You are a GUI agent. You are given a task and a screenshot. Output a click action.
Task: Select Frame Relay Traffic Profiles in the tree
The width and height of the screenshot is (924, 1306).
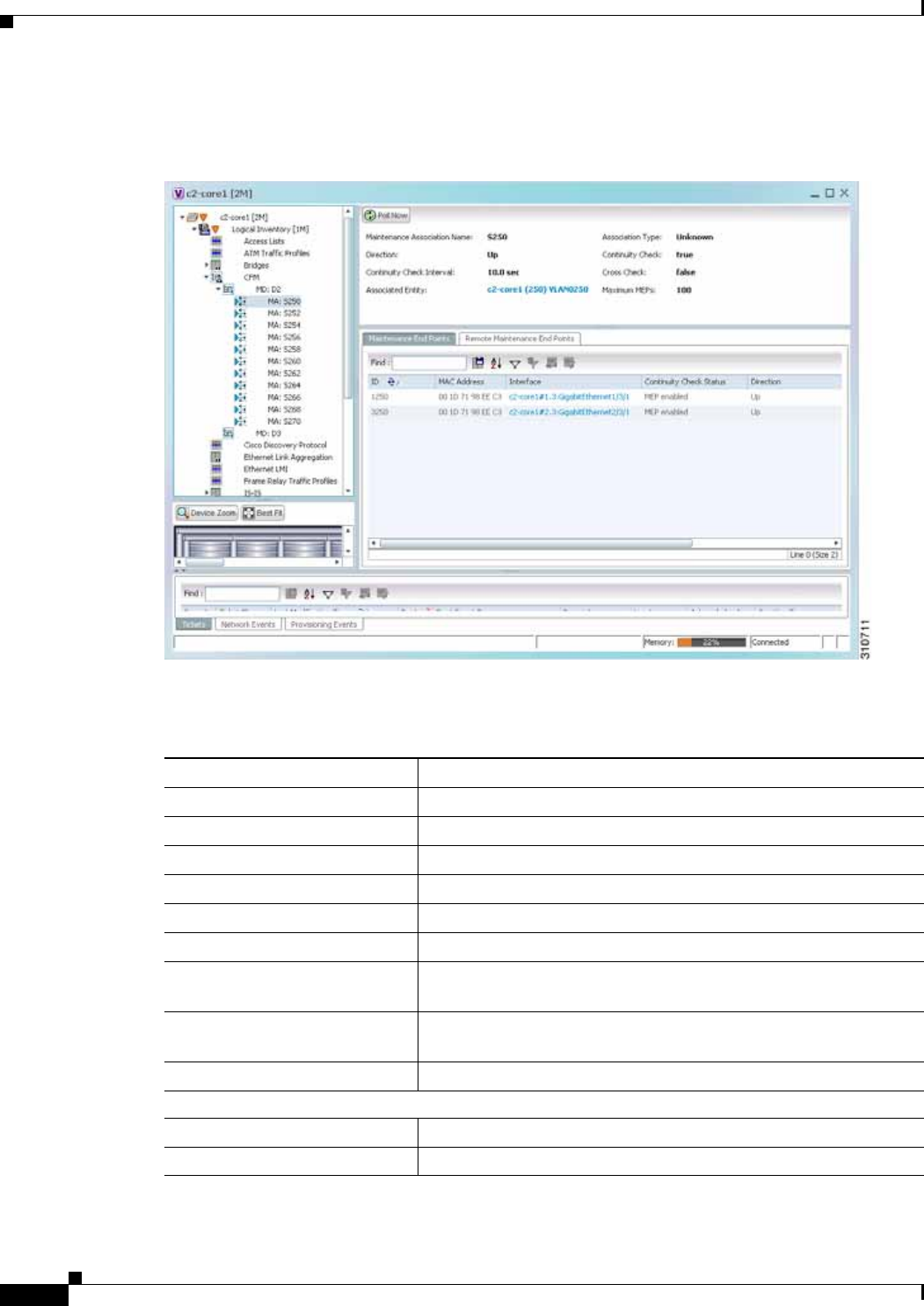[x=290, y=481]
